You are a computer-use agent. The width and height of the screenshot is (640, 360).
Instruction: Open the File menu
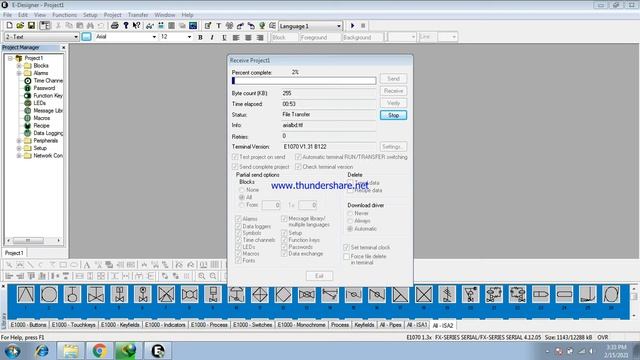click(7, 15)
